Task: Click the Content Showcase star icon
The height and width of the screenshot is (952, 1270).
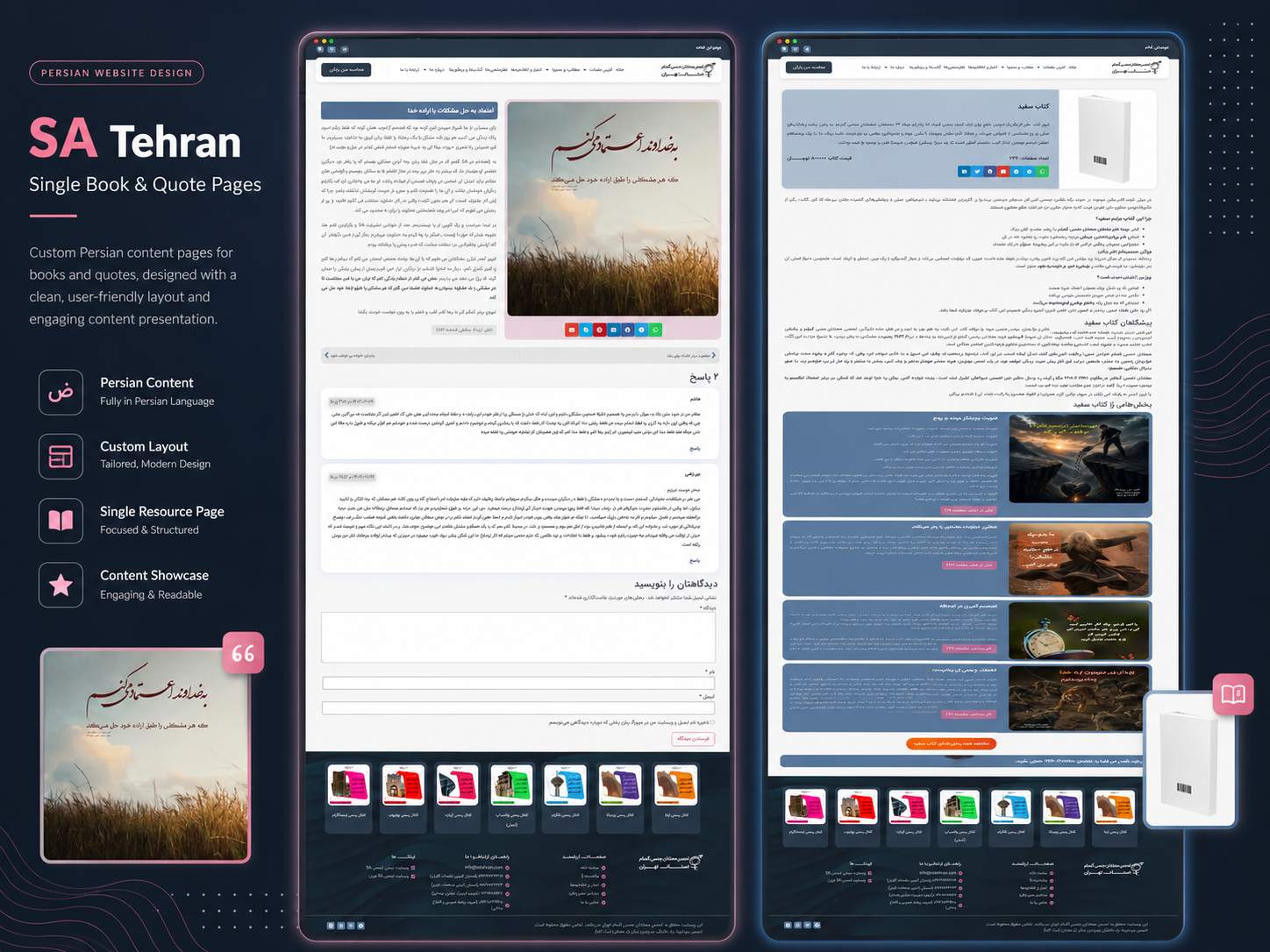Action: click(61, 585)
